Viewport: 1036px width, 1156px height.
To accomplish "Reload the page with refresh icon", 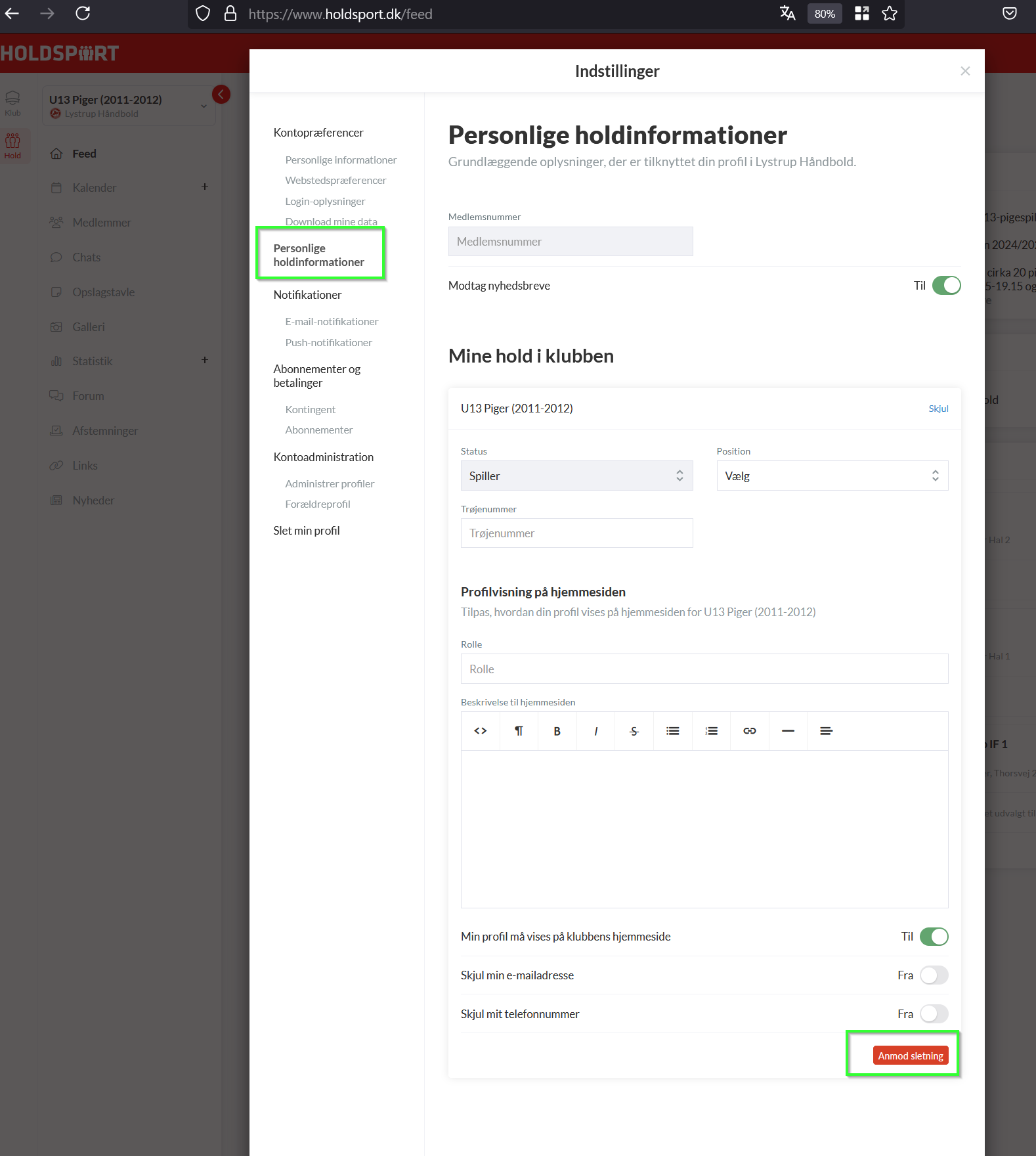I will tap(83, 13).
